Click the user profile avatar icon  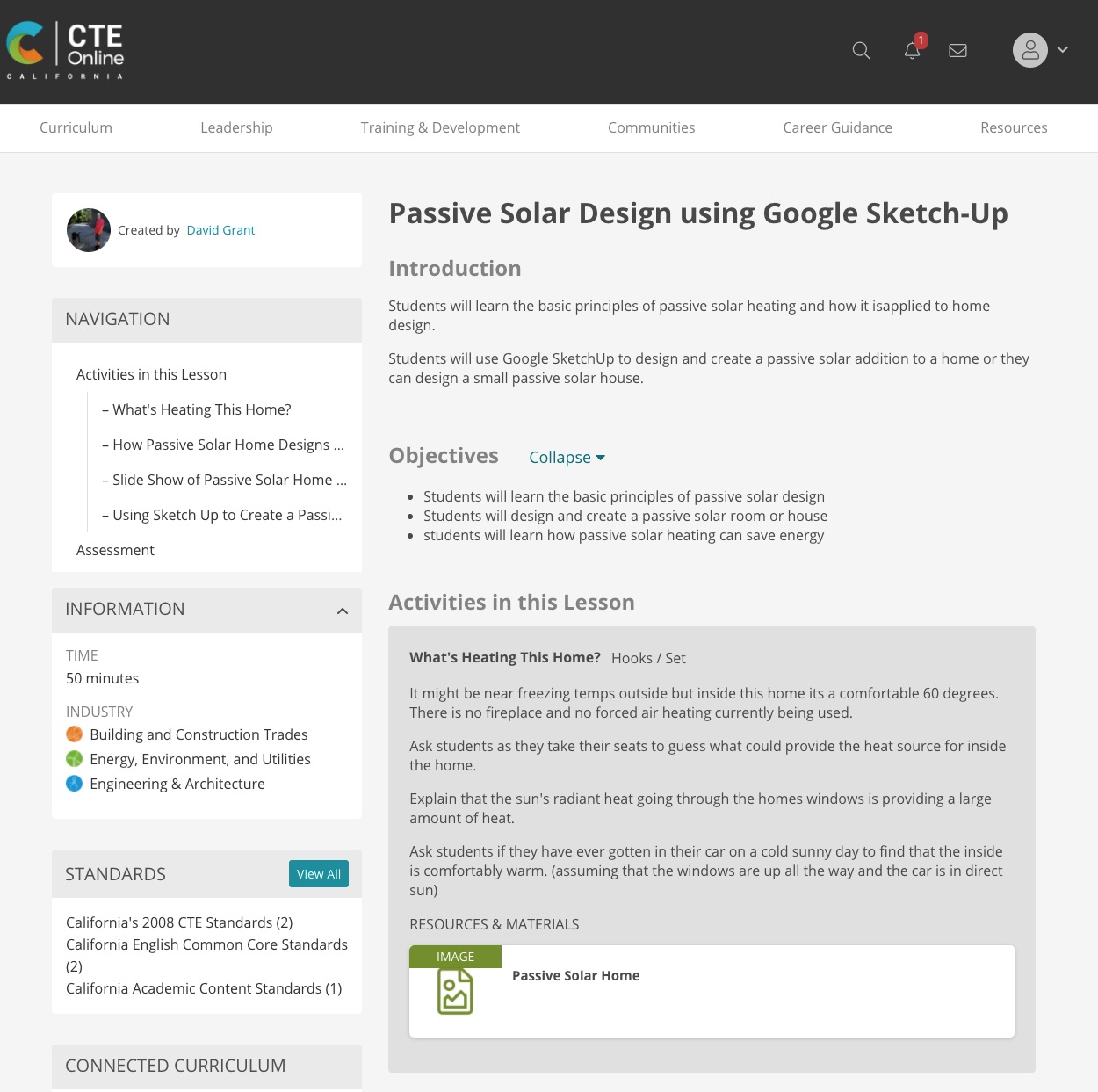pos(1029,51)
